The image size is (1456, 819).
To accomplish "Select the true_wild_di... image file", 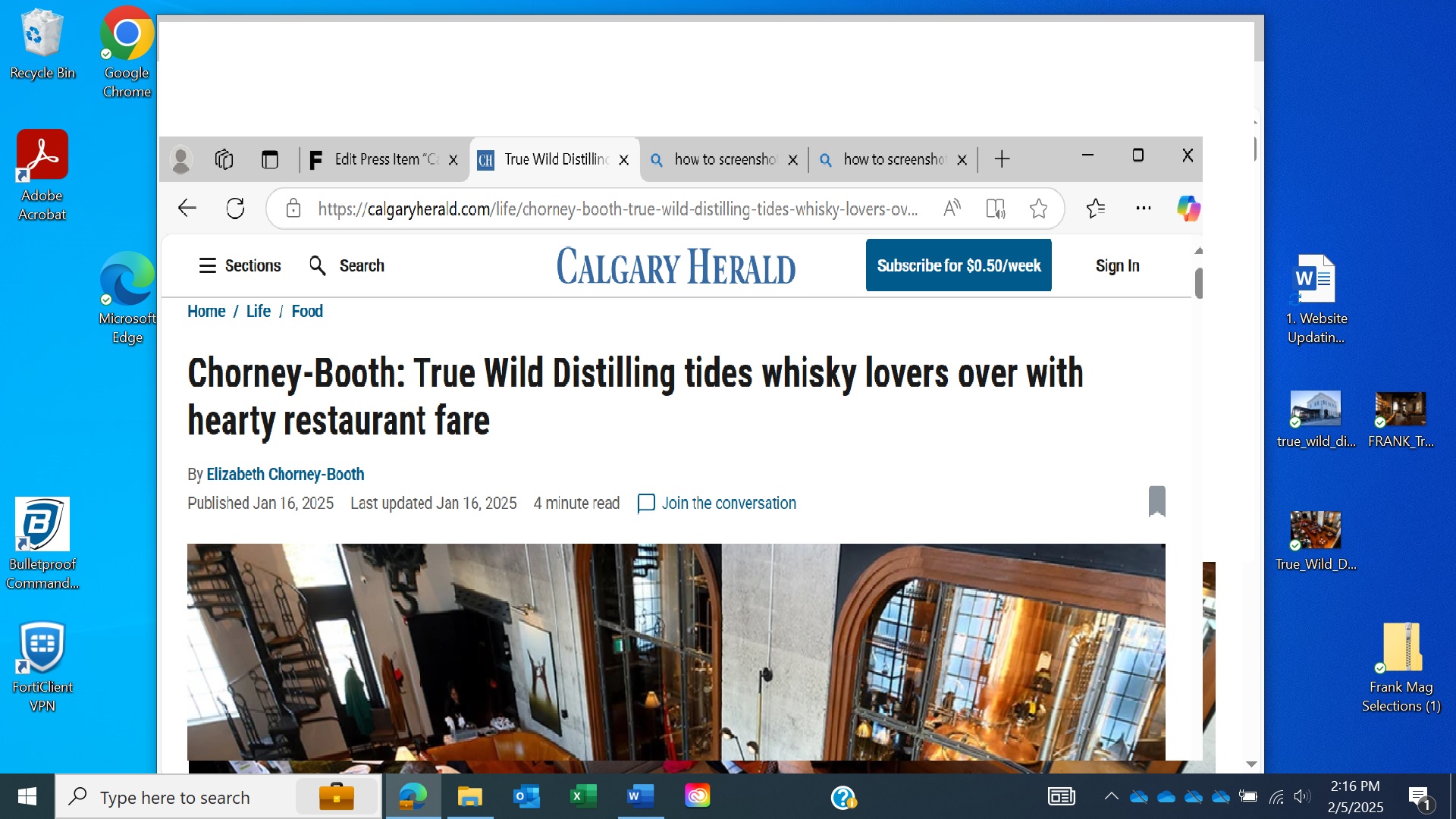I will tap(1316, 419).
